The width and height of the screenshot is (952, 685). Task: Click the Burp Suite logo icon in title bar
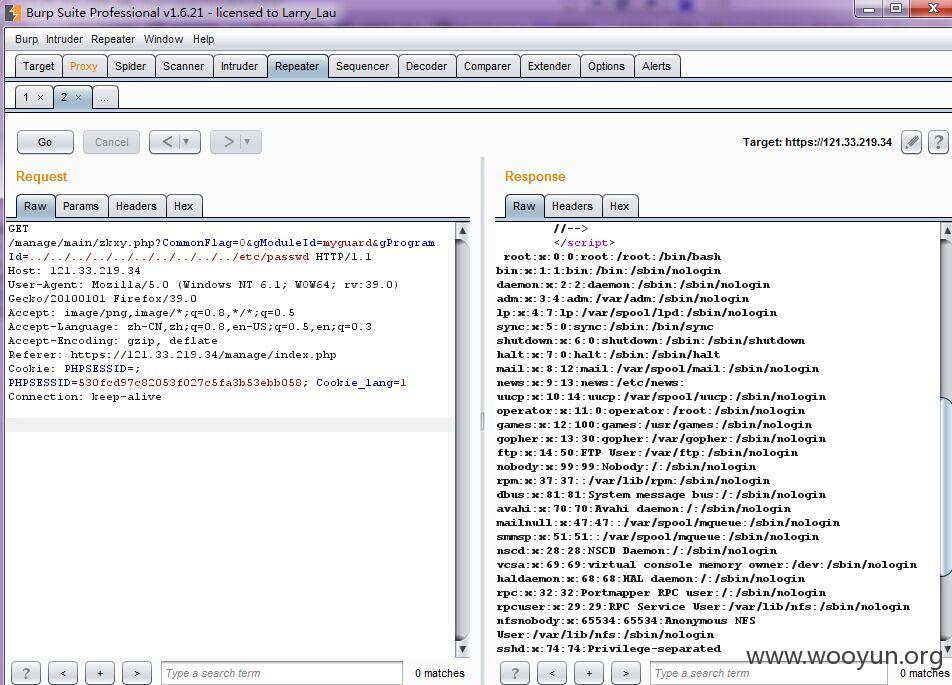pyautogui.click(x=12, y=12)
